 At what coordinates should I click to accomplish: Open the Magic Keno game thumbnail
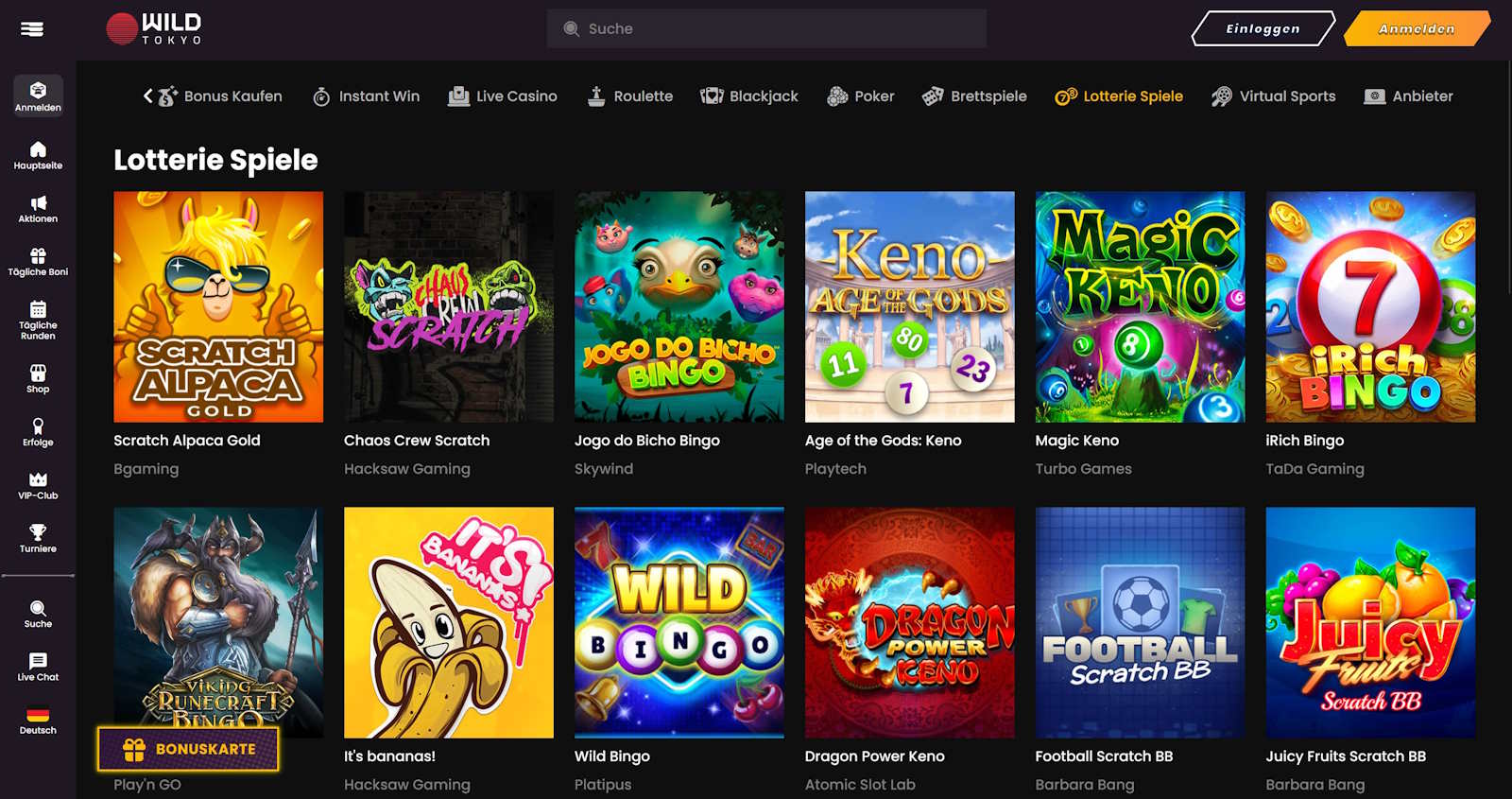click(1140, 307)
